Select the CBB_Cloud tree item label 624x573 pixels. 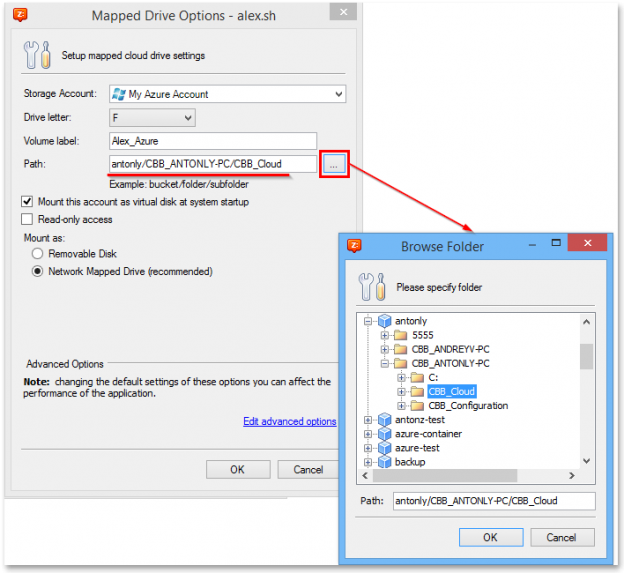click(x=452, y=392)
